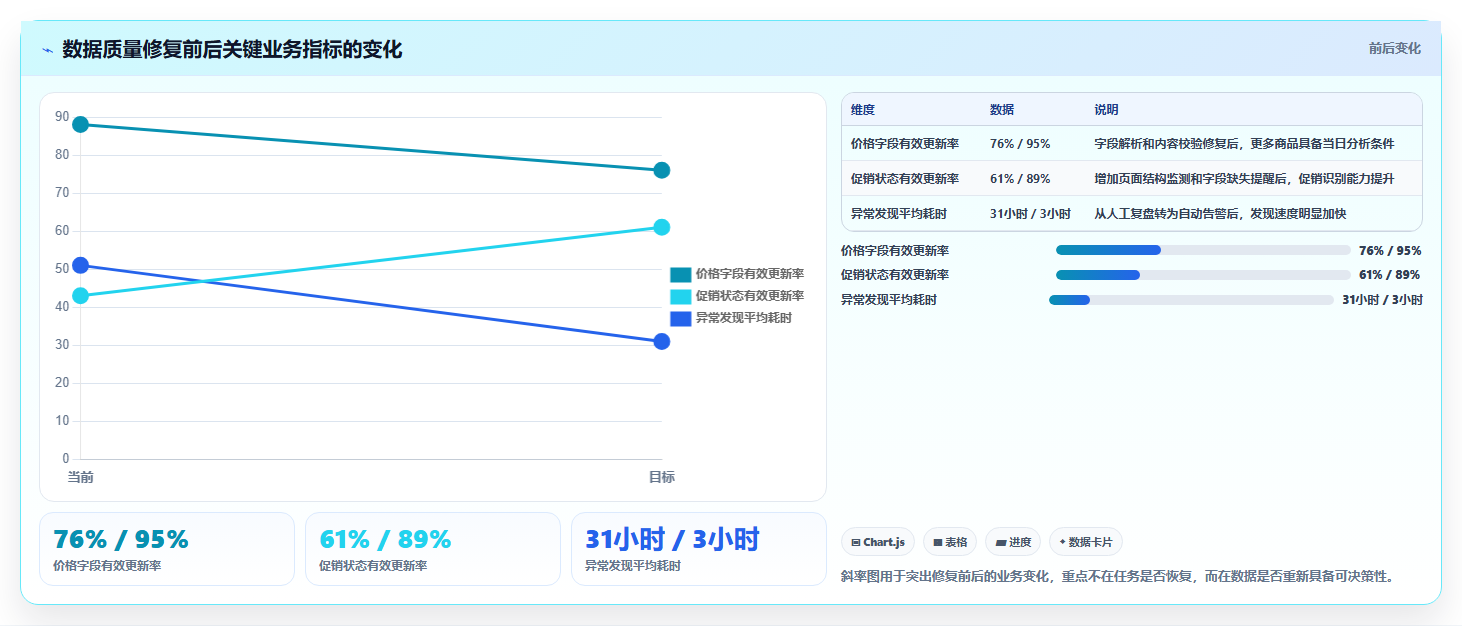Click the teal data point at 76 for 目标
Viewport: 1462px width, 626px height.
(661, 170)
